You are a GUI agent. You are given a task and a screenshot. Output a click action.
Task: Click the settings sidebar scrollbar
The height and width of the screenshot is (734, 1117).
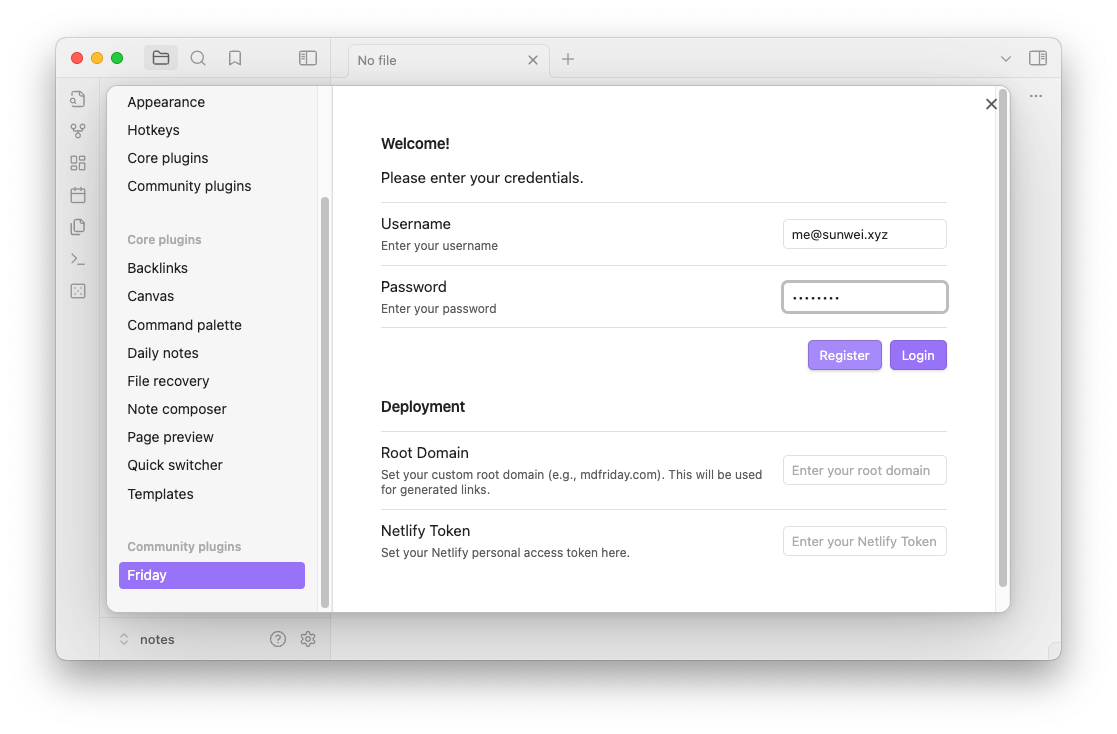pyautogui.click(x=325, y=402)
